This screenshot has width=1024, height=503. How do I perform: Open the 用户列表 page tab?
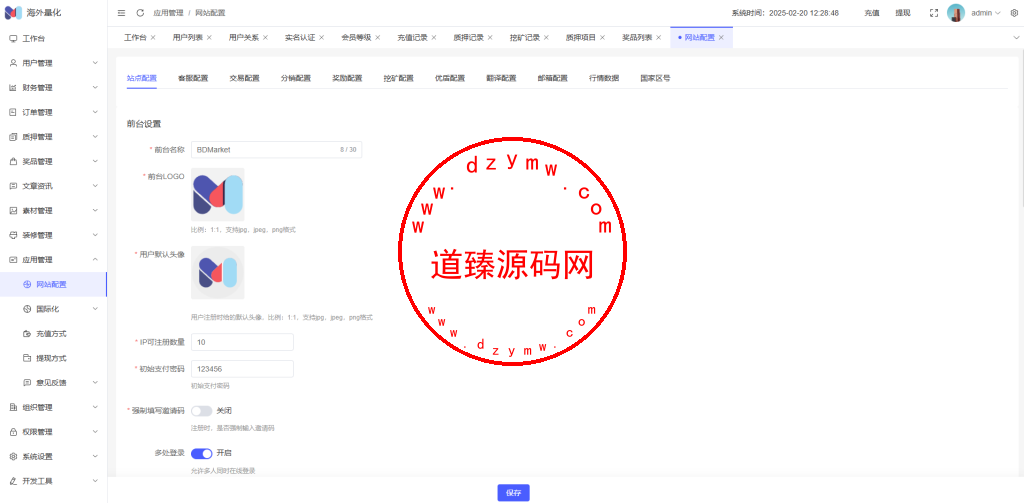[x=187, y=38]
